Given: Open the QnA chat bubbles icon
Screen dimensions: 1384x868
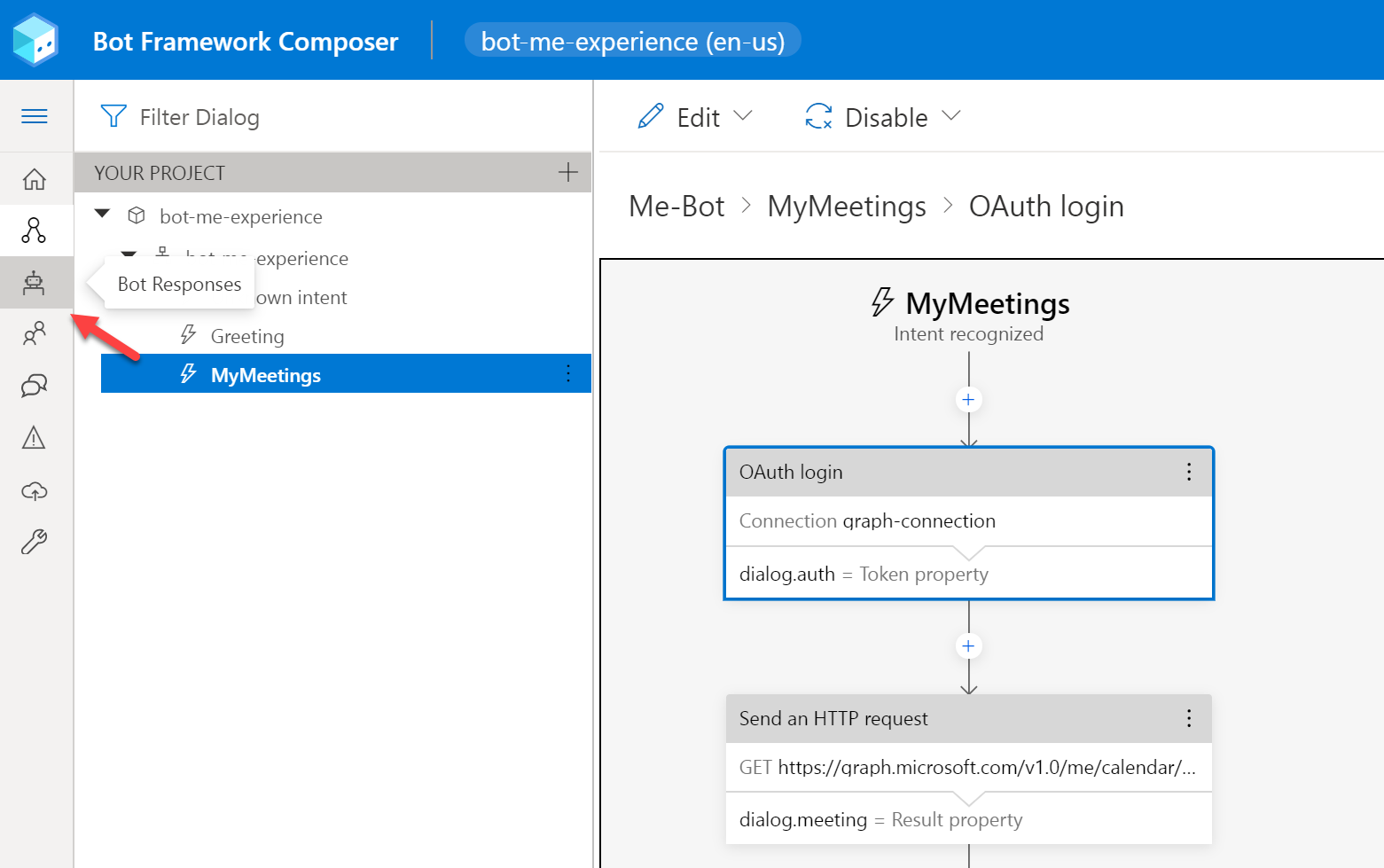Looking at the screenshot, I should [34, 386].
